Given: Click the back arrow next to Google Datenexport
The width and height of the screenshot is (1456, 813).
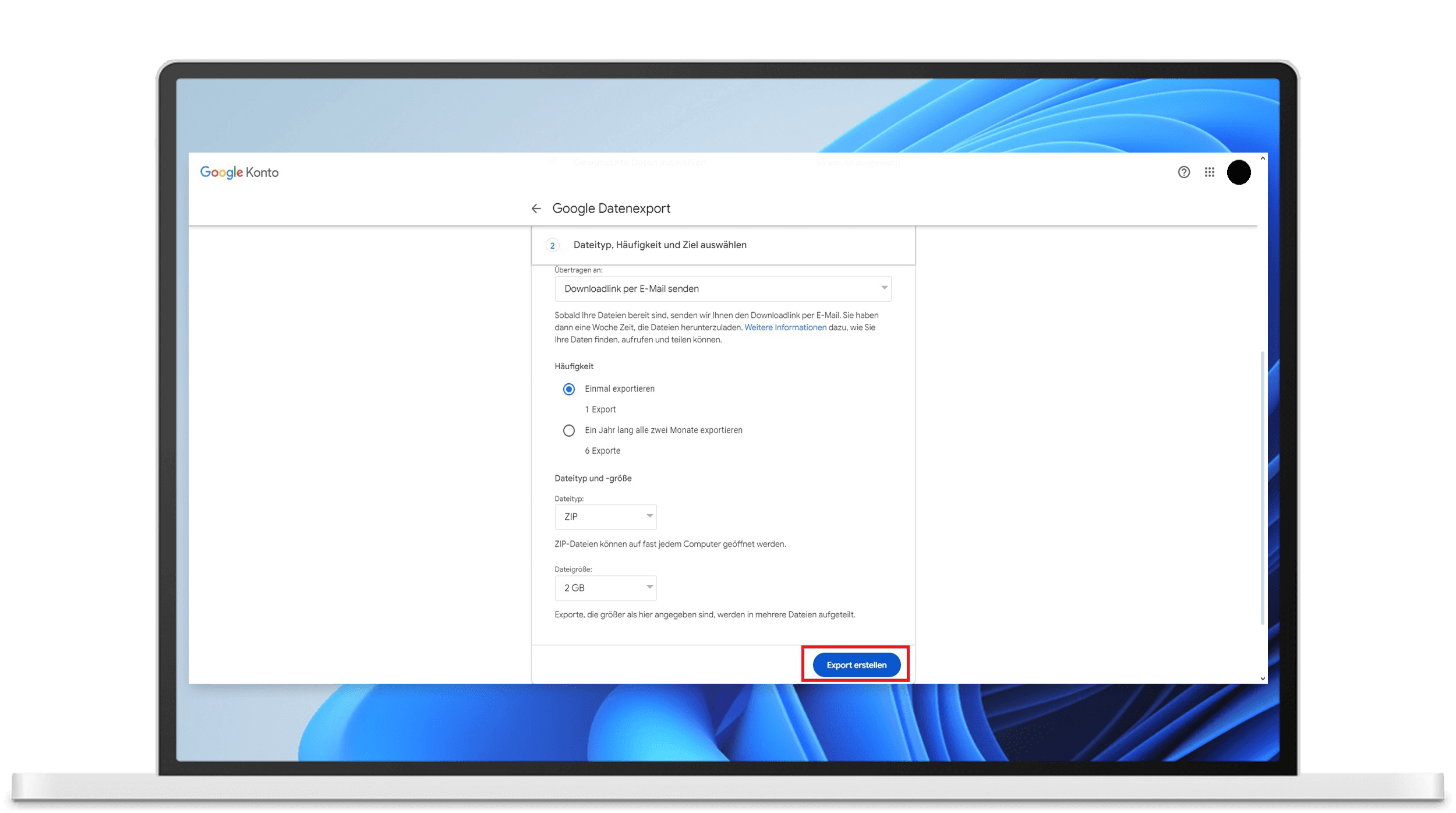Looking at the screenshot, I should tap(536, 208).
